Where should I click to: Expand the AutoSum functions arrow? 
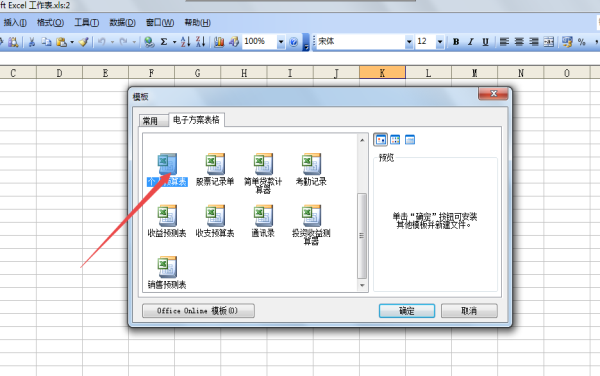[x=174, y=42]
